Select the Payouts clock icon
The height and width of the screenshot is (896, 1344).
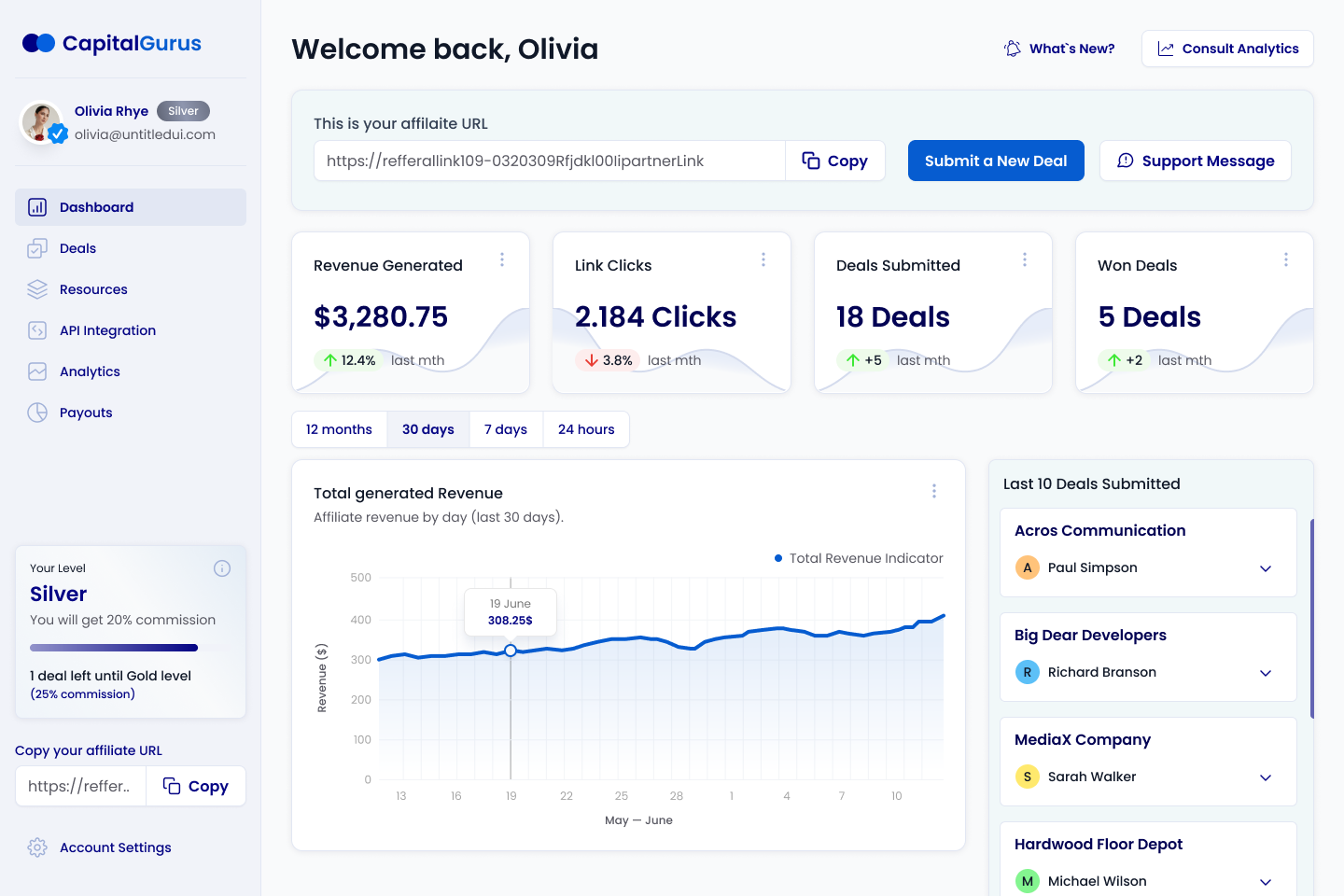(37, 413)
